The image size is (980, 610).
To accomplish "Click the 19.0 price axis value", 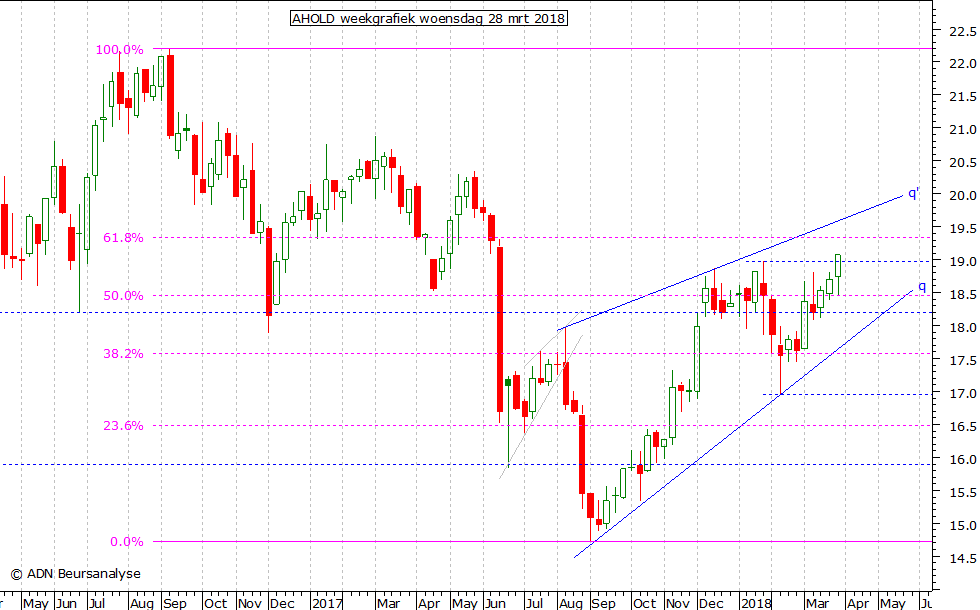I will coord(962,262).
